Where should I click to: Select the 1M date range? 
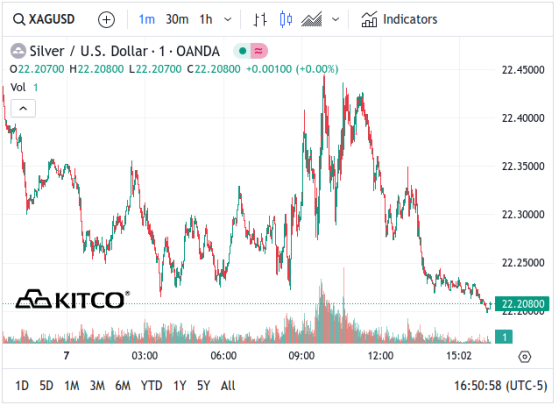72,386
